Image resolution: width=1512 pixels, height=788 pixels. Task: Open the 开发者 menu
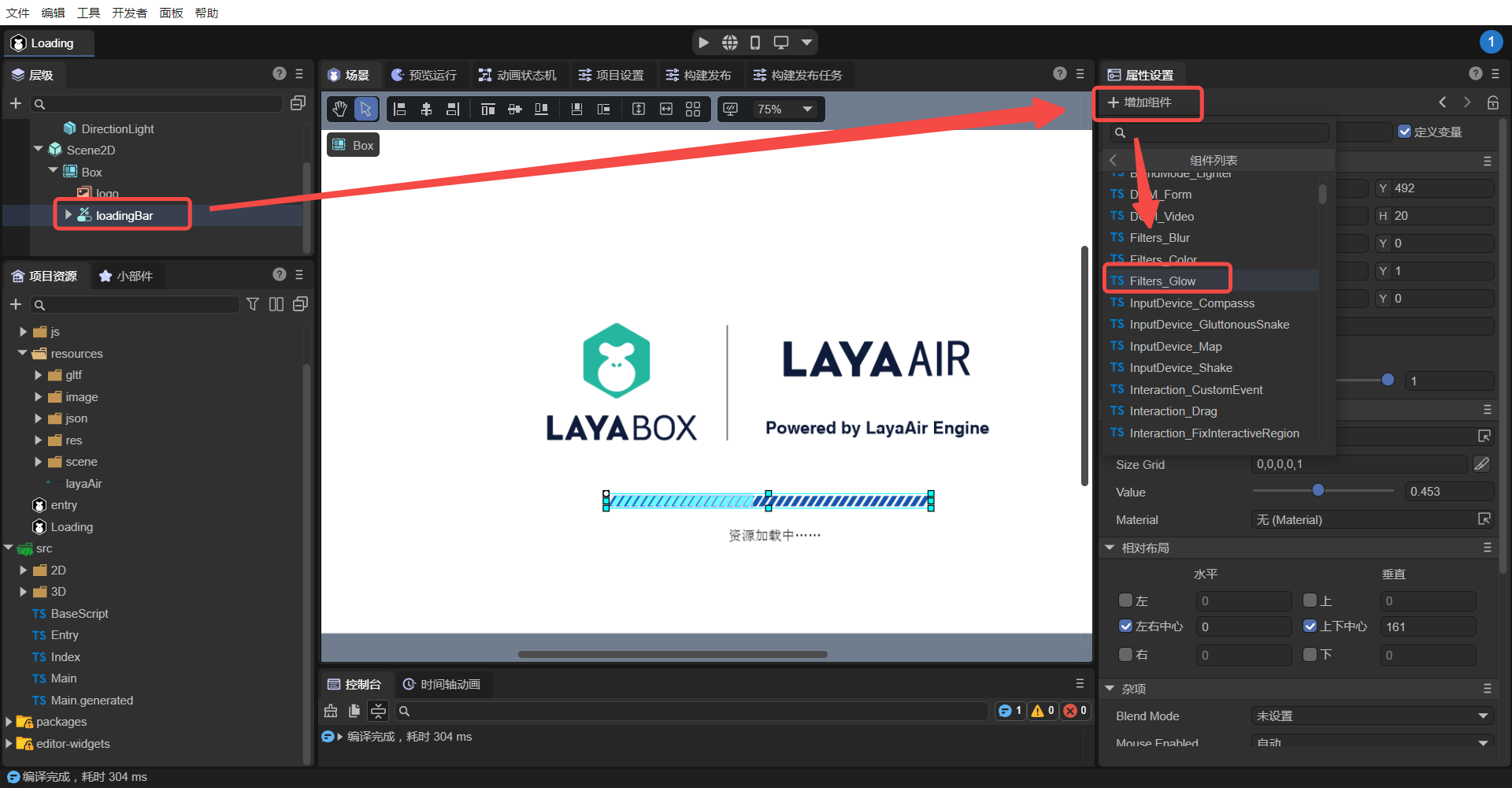[x=129, y=13]
